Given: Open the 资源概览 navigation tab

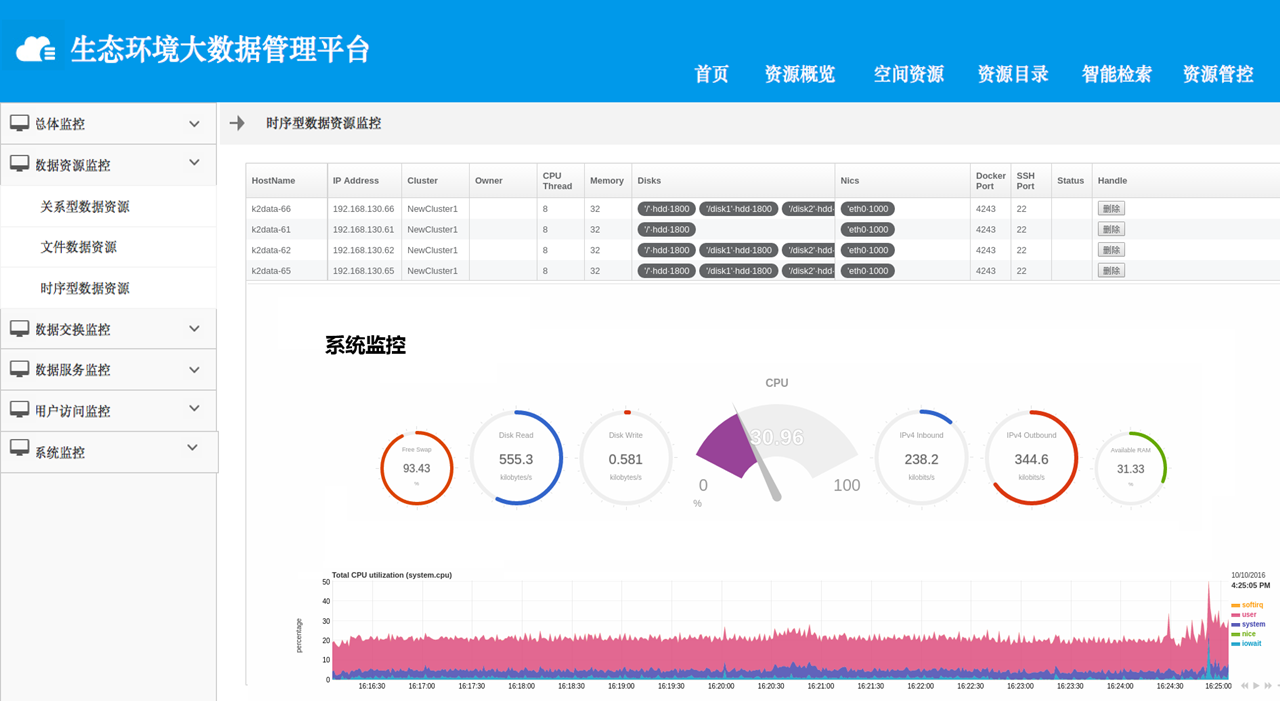Looking at the screenshot, I should click(799, 74).
